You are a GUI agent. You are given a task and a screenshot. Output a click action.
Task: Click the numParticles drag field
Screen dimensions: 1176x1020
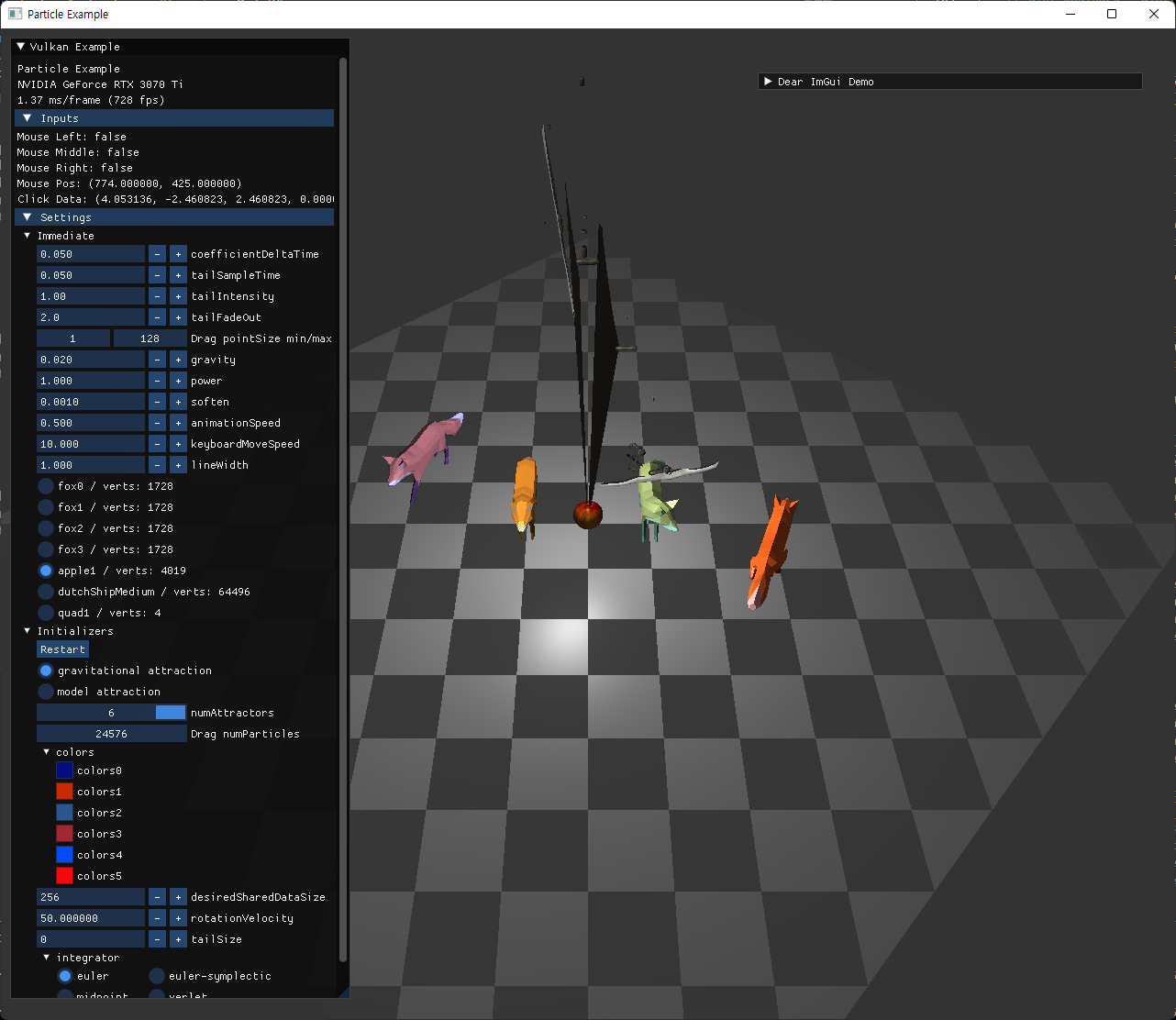coord(112,734)
